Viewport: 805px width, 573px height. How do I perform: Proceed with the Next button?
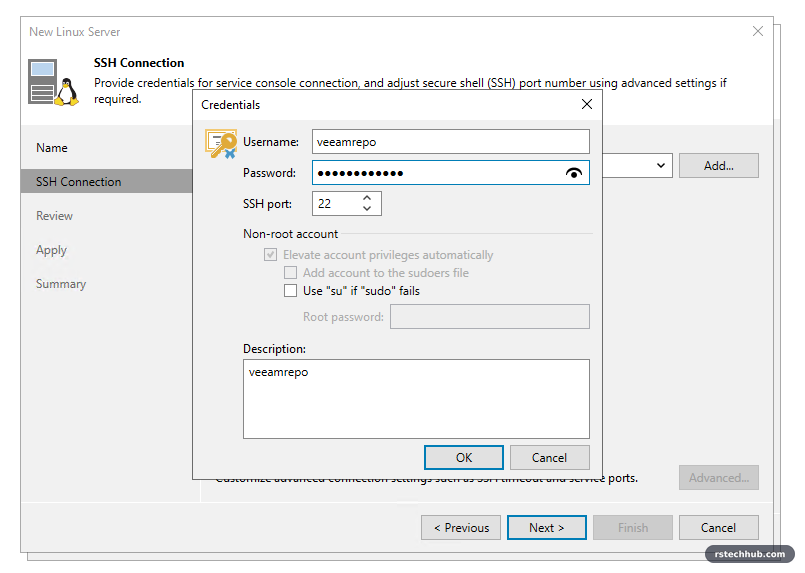point(547,528)
